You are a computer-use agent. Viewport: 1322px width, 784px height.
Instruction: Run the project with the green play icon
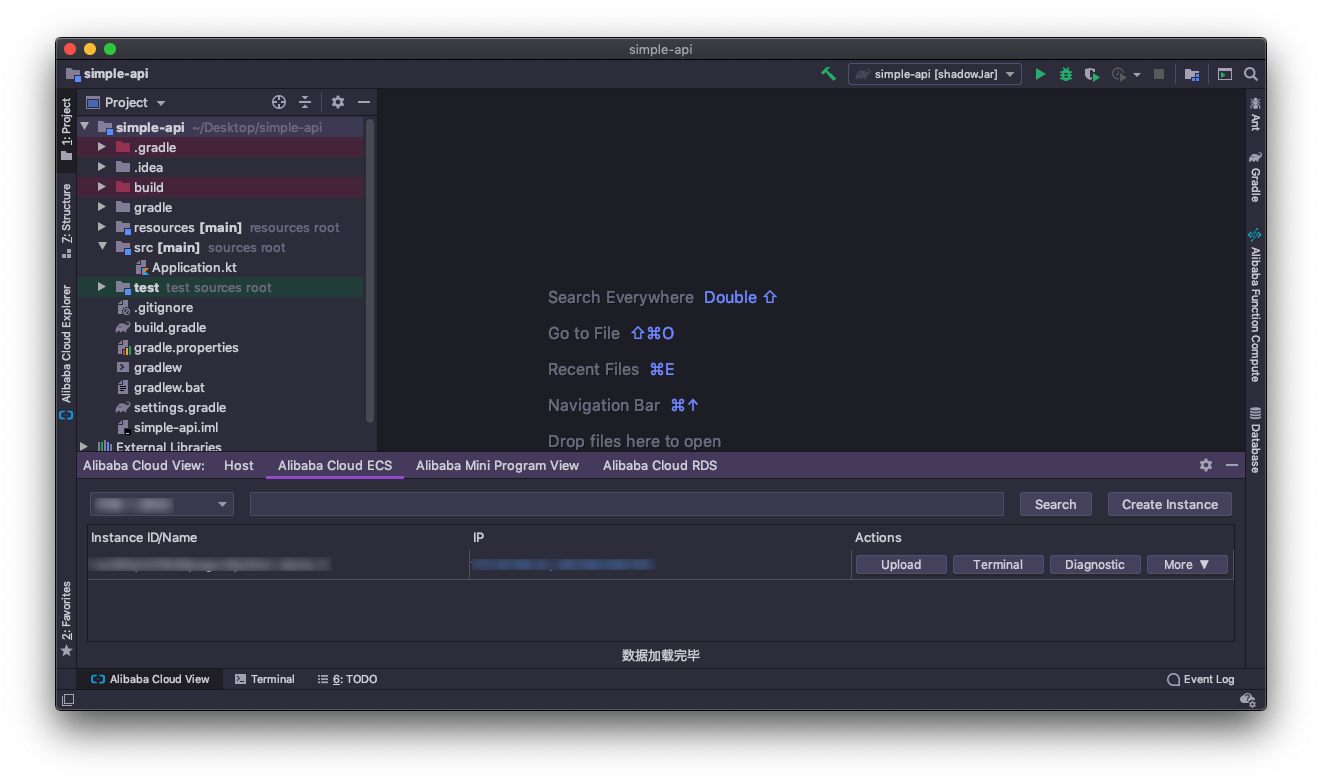coord(1040,74)
